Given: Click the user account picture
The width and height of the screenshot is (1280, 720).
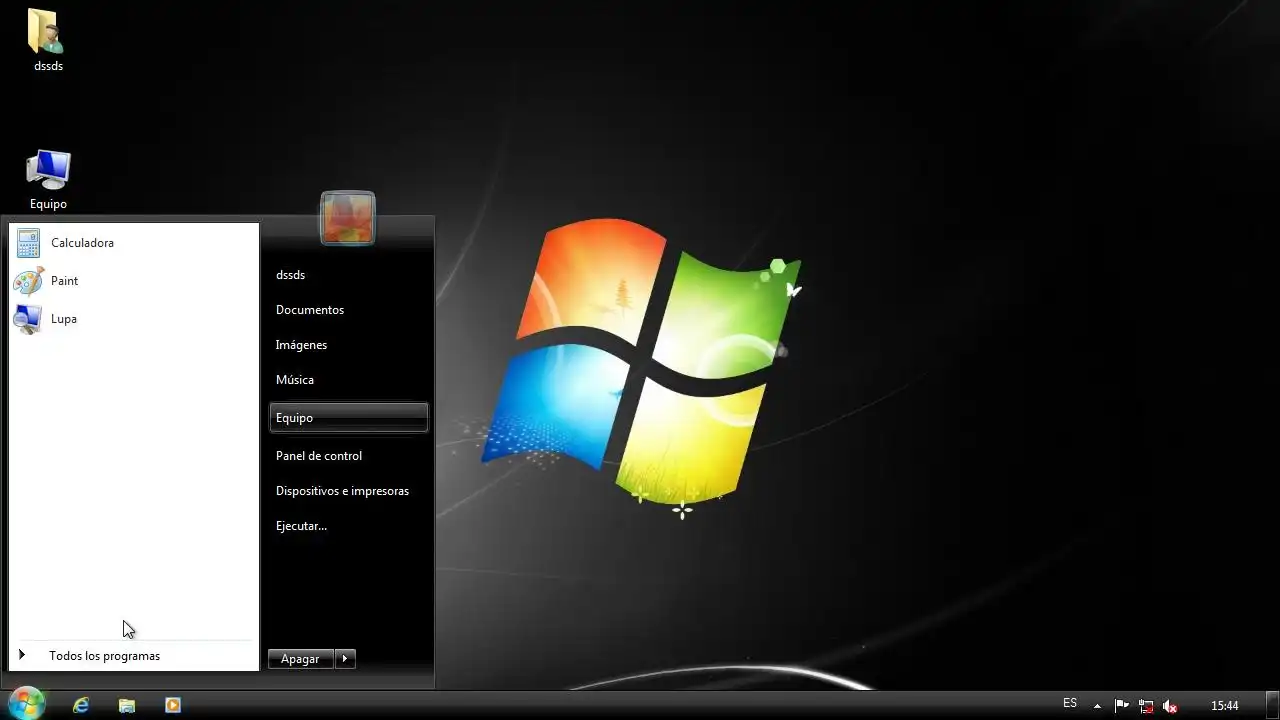Looking at the screenshot, I should 348,218.
